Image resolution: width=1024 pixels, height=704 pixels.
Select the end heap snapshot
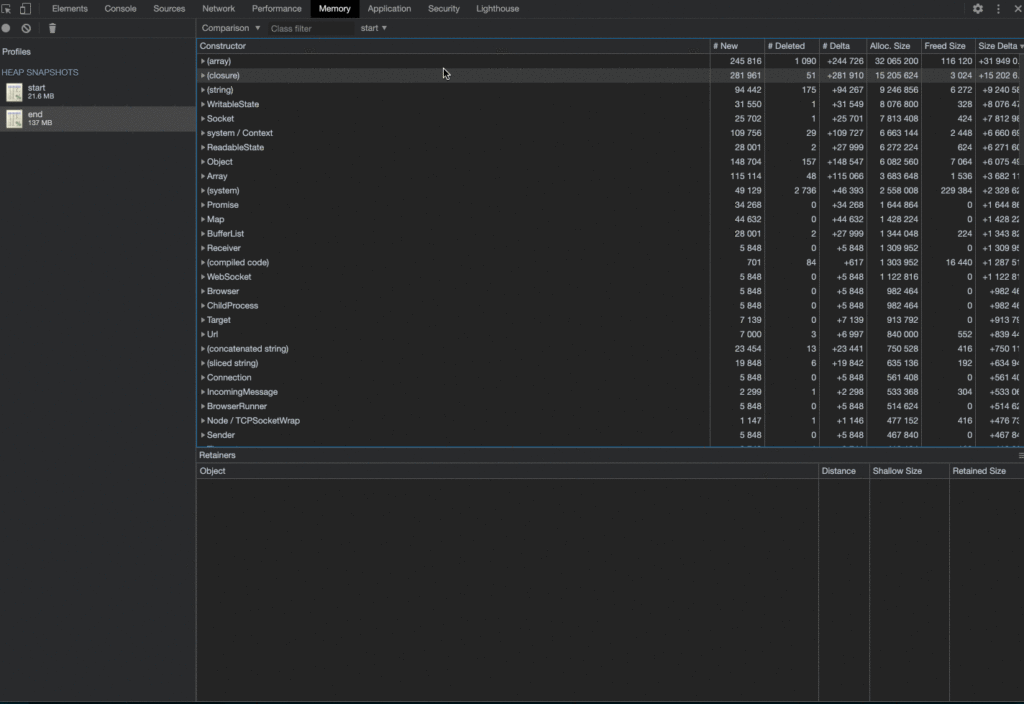[36, 119]
